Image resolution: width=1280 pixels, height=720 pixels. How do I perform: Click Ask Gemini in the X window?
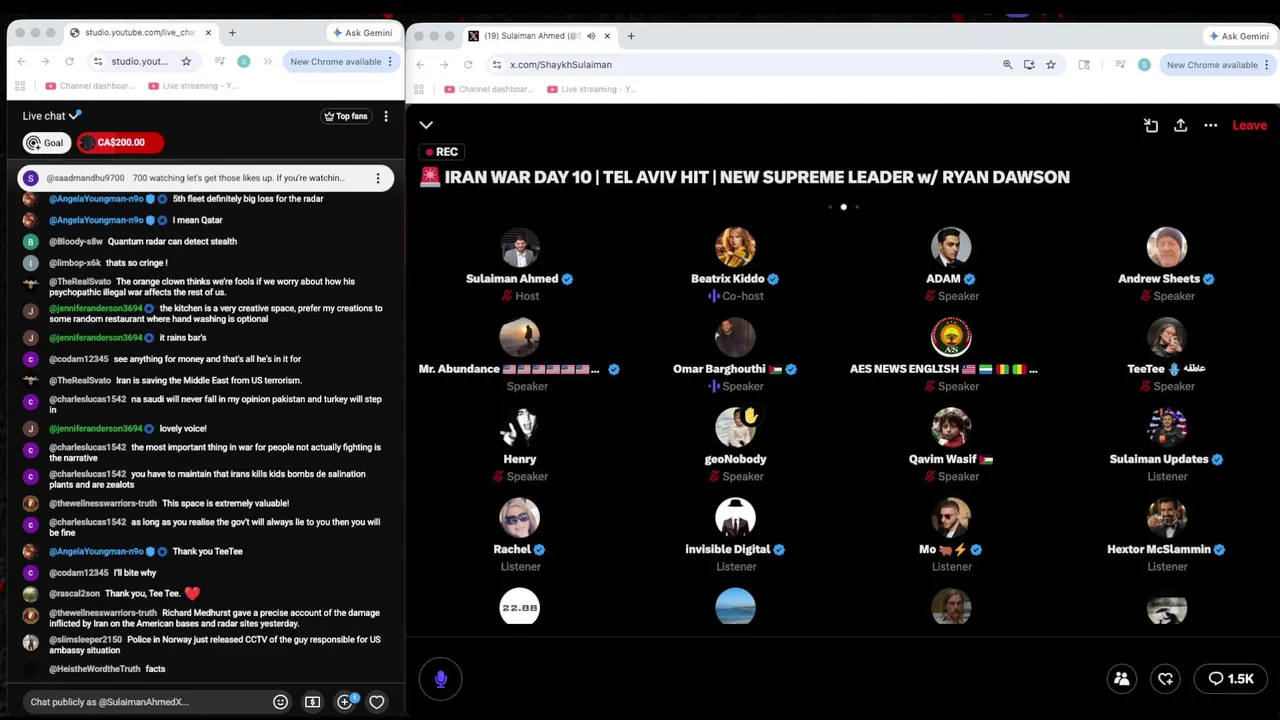pyautogui.click(x=1238, y=36)
